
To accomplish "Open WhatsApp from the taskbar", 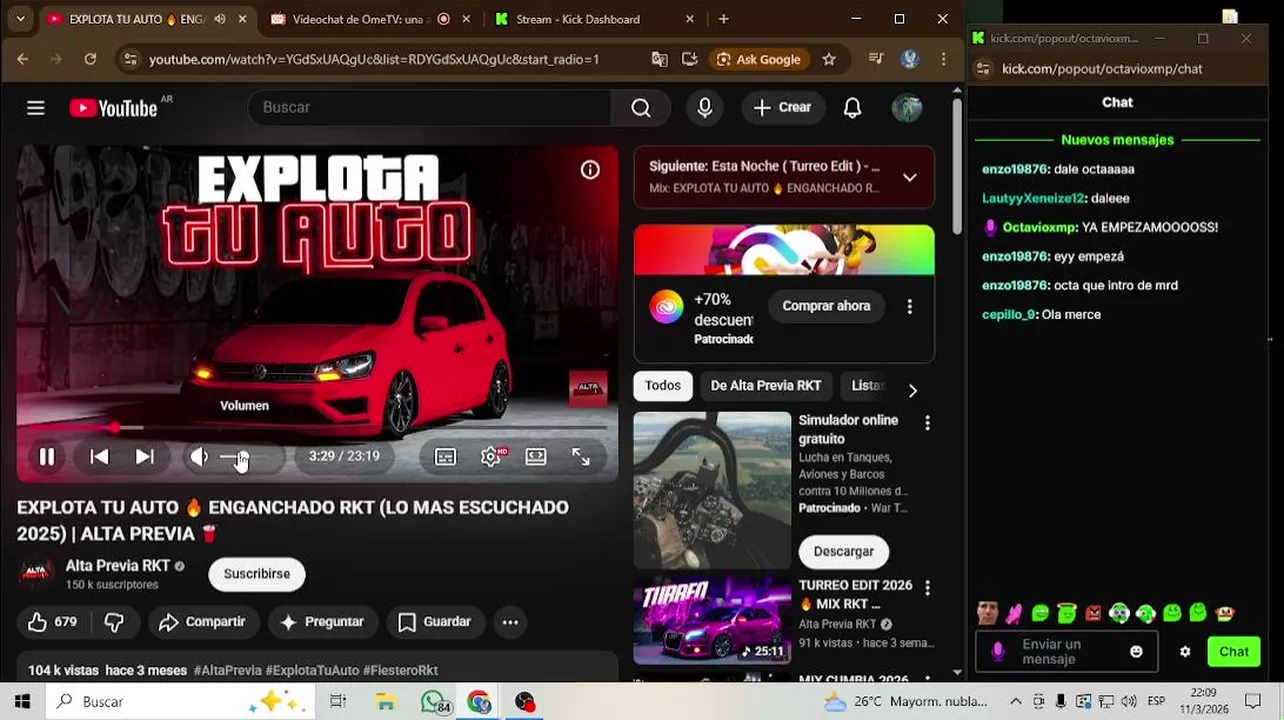I will pos(434,702).
